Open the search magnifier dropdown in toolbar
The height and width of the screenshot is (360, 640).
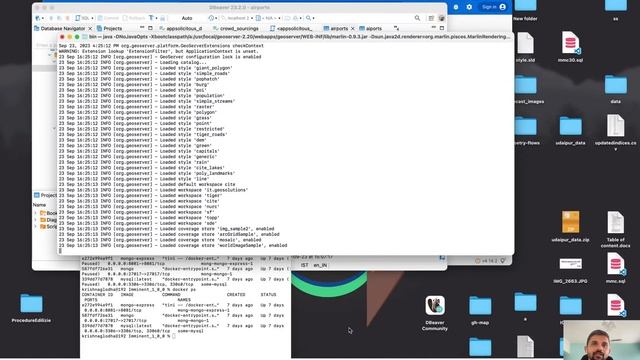(x=310, y=18)
